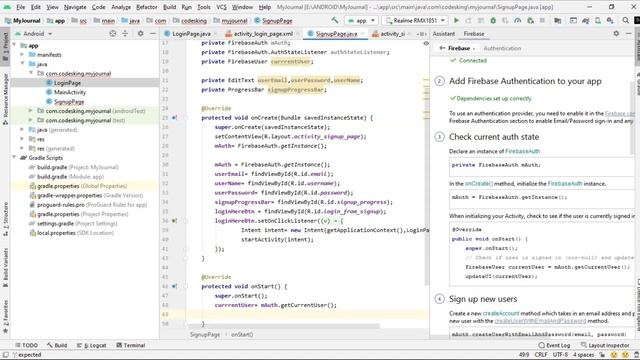The height and width of the screenshot is (360, 640).
Task: Open the TODO tool window
Action: 26,345
